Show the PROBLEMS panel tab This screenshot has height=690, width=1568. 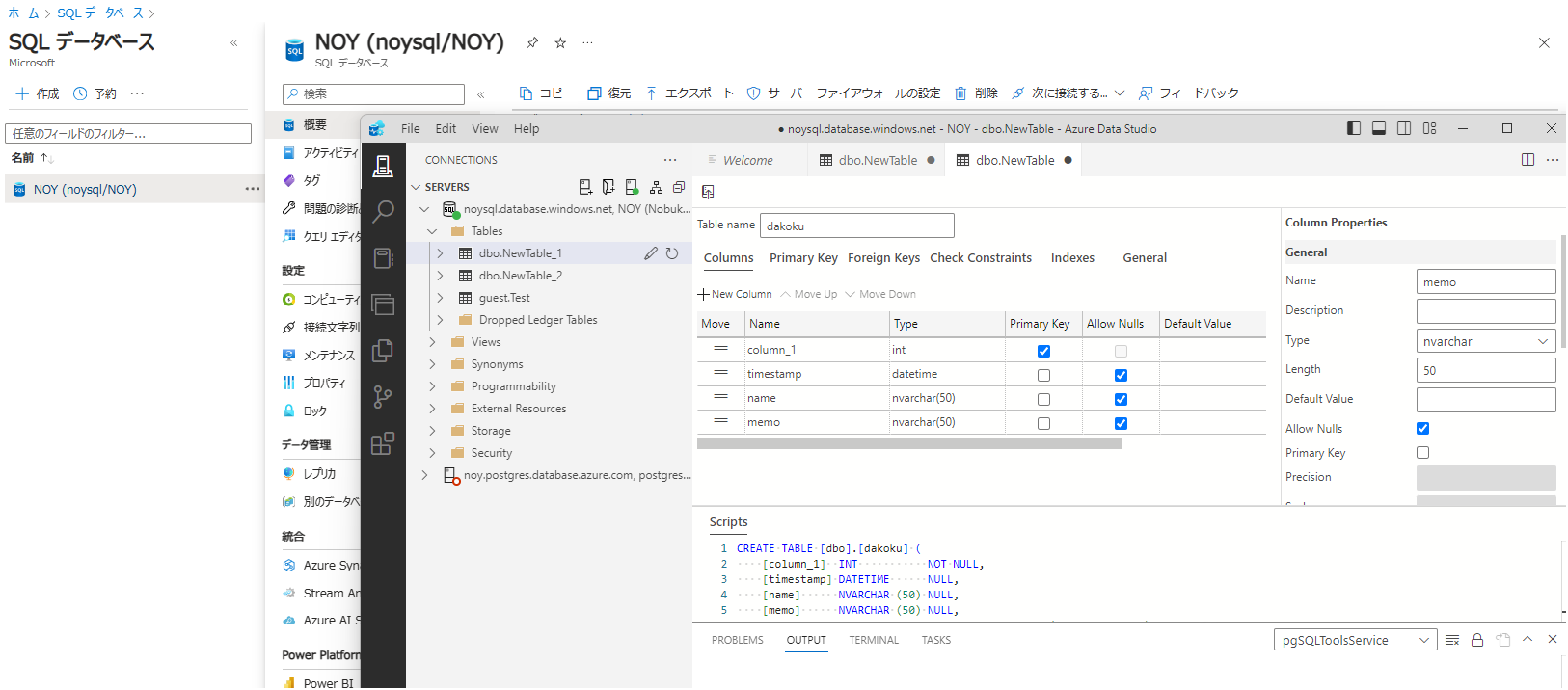[738, 640]
